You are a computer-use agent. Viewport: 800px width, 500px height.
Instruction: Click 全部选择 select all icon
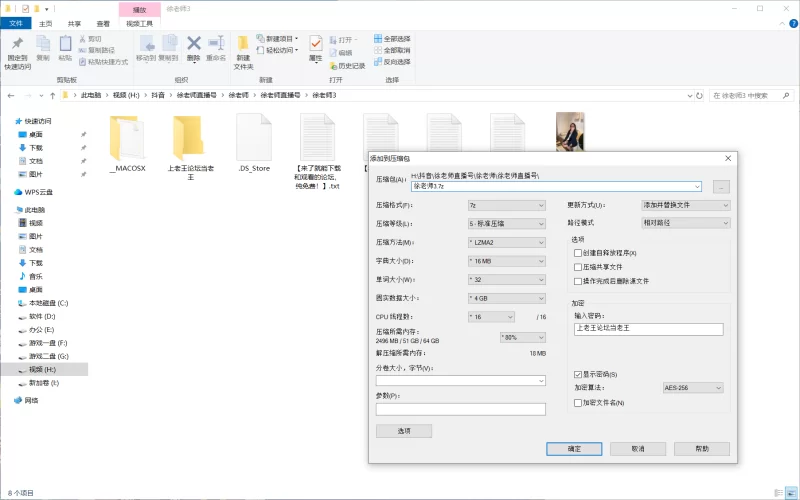pos(378,38)
